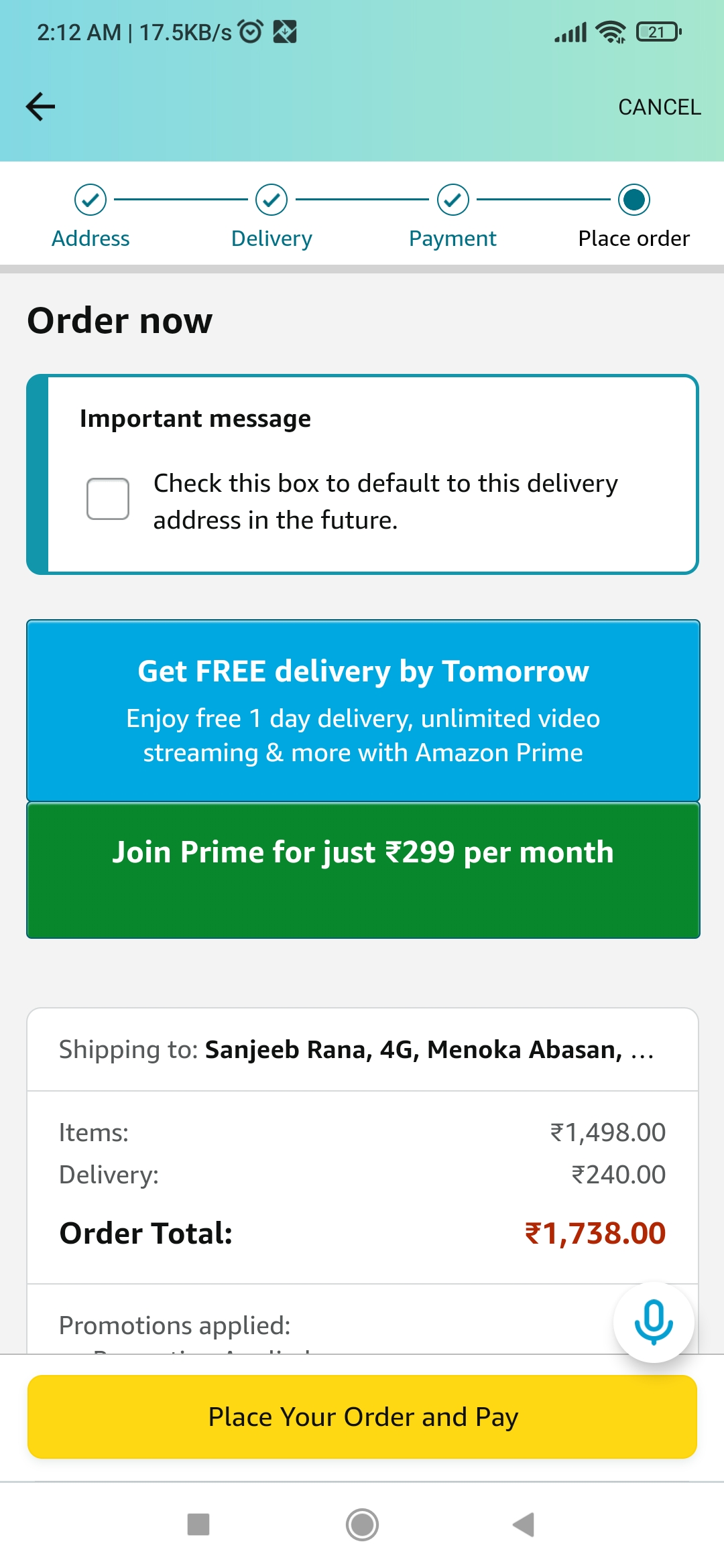Viewport: 724px width, 1568px height.
Task: Tap the Delivery step checkmark icon
Action: point(271,200)
